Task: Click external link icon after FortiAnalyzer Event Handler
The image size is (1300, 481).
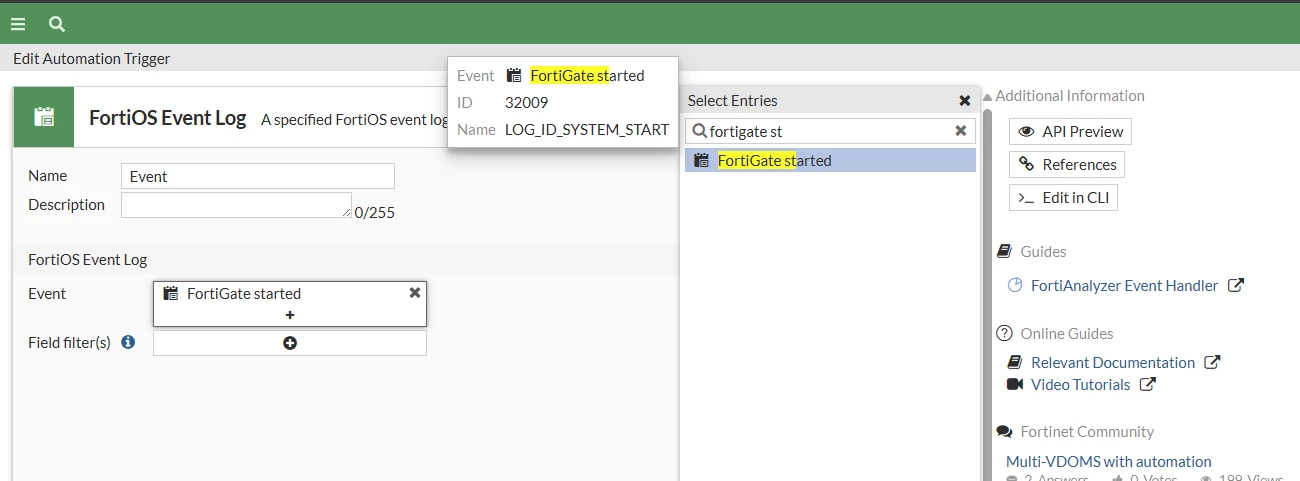Action: point(1235,285)
